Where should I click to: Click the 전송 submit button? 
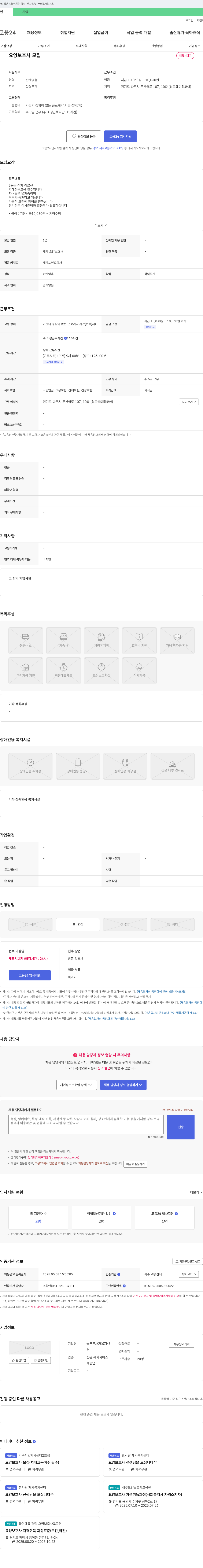(x=180, y=1127)
